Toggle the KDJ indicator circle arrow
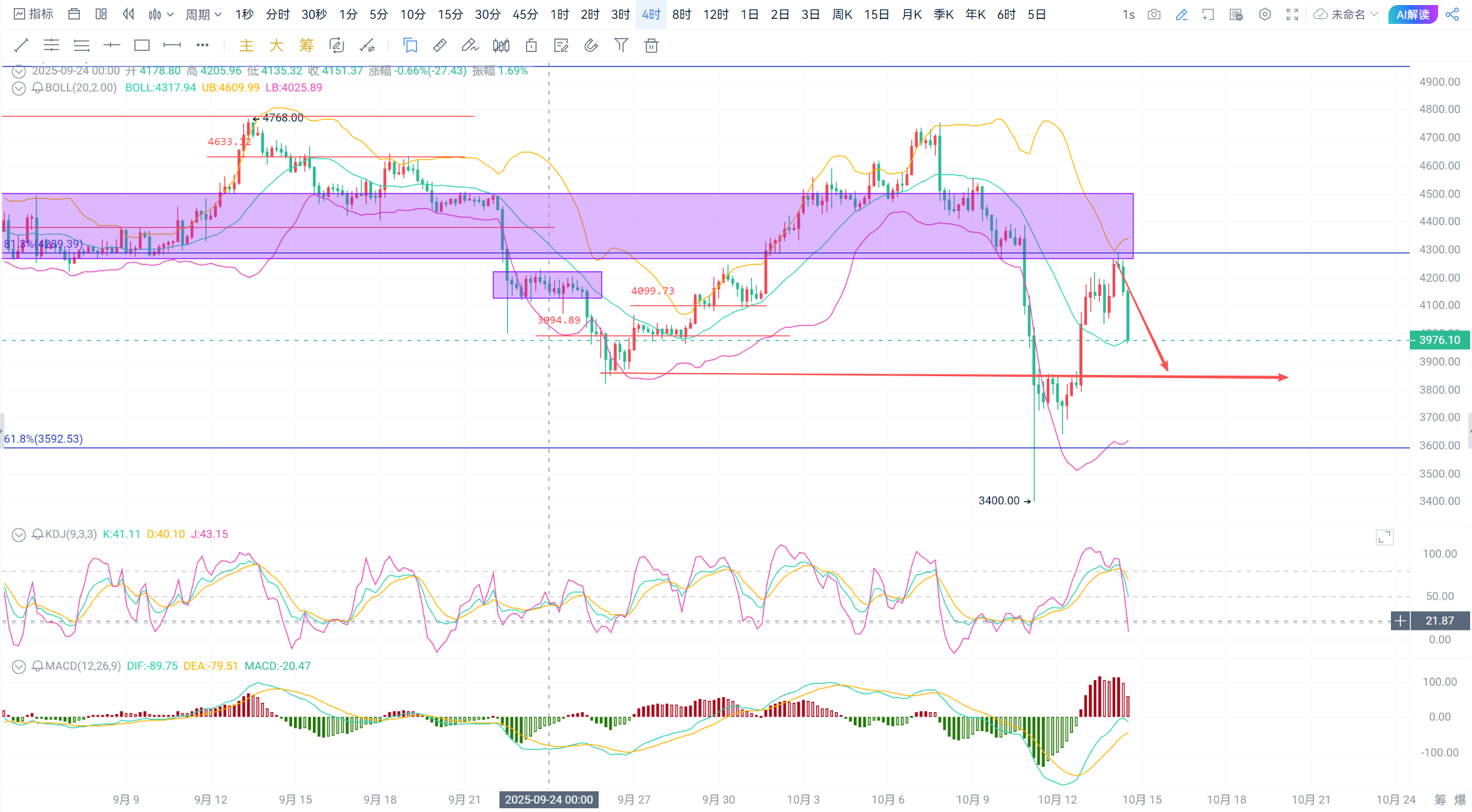1472x812 pixels. (19, 534)
